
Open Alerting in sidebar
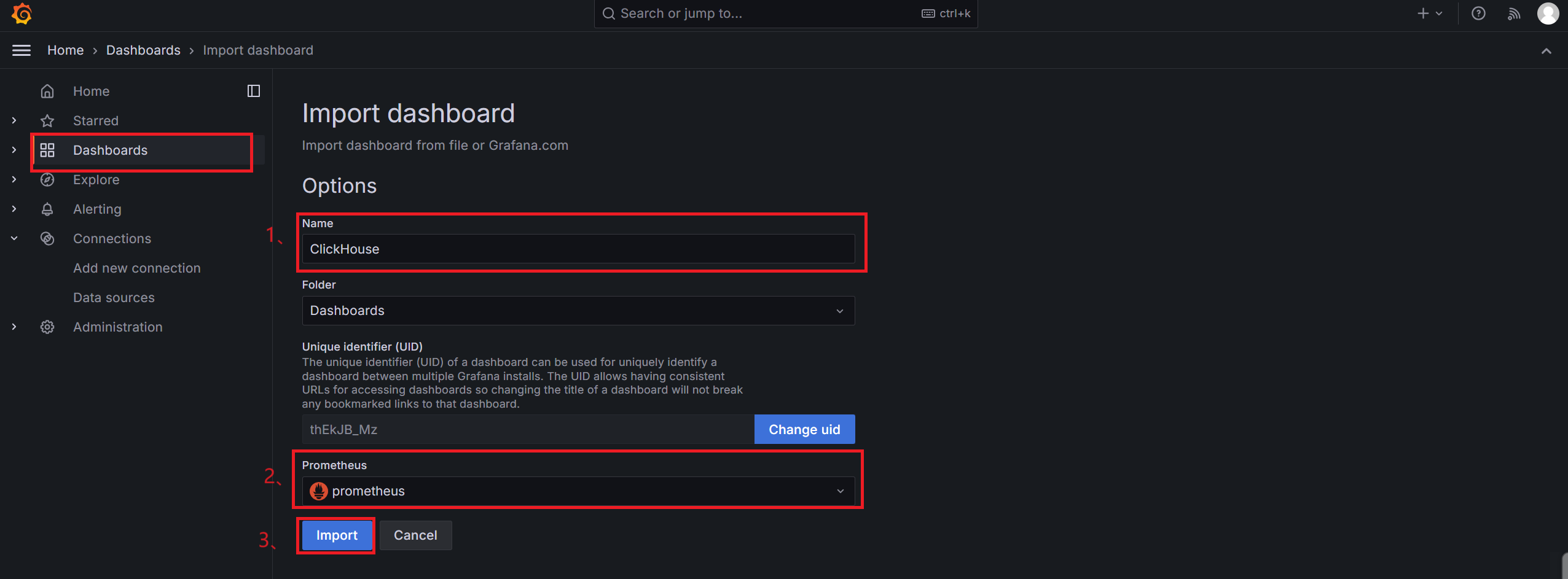coord(97,209)
